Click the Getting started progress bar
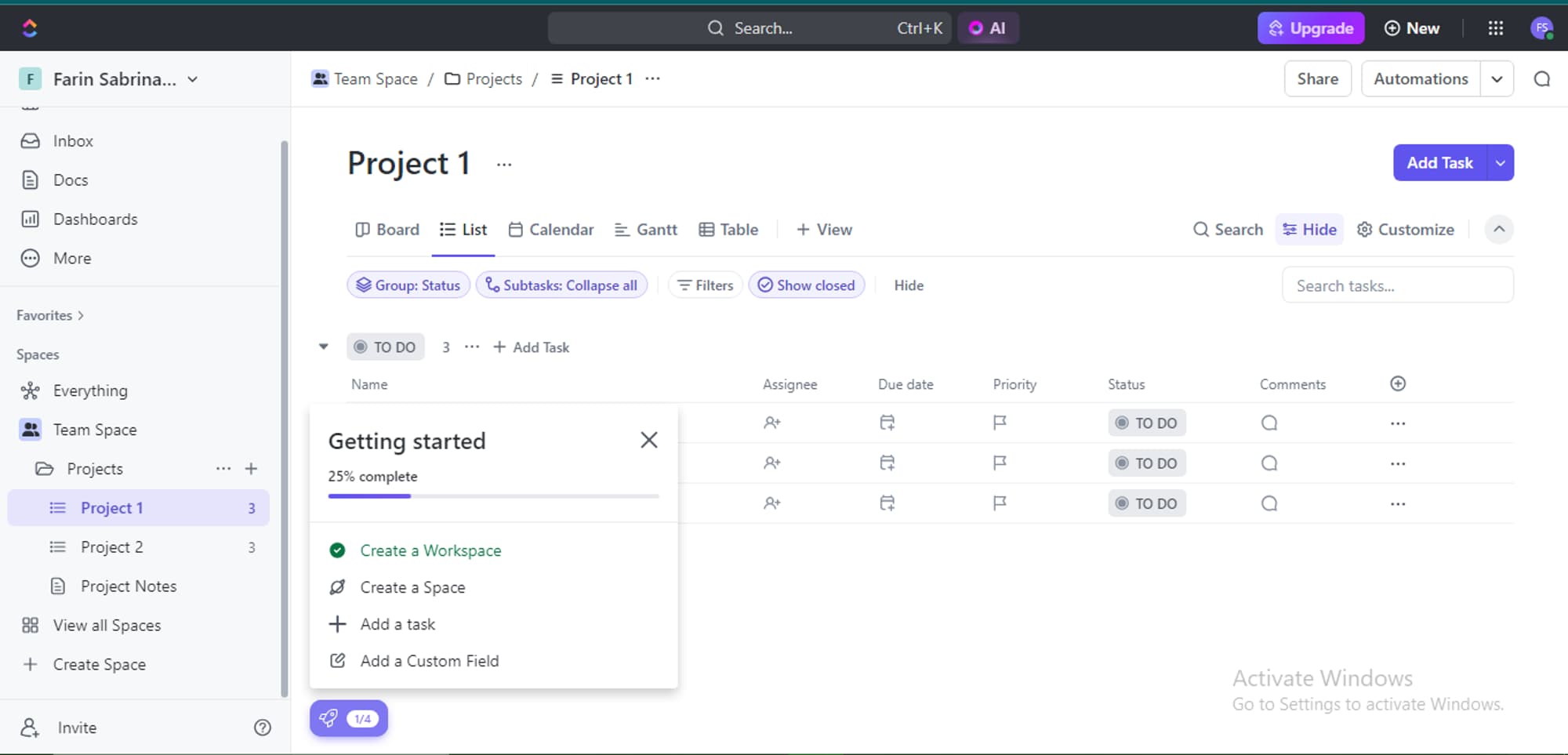The height and width of the screenshot is (755, 1568). tap(492, 495)
